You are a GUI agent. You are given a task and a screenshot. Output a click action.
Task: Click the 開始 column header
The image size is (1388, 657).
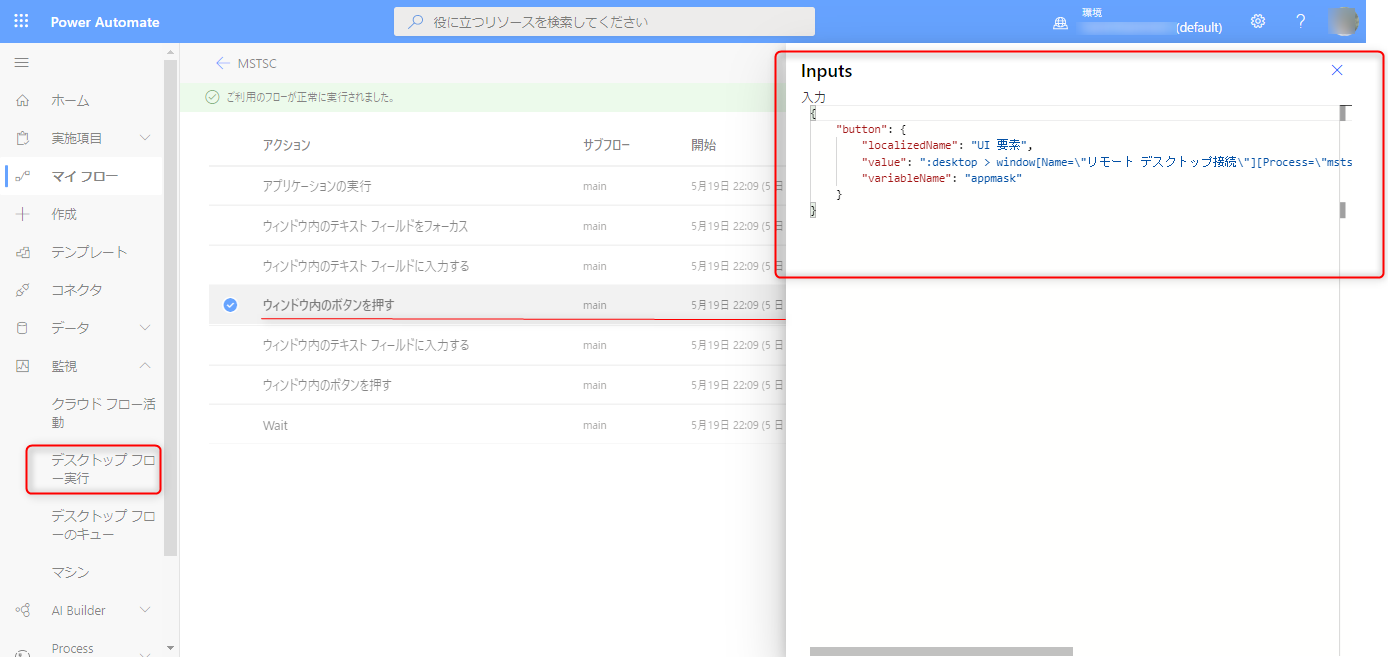tap(704, 145)
